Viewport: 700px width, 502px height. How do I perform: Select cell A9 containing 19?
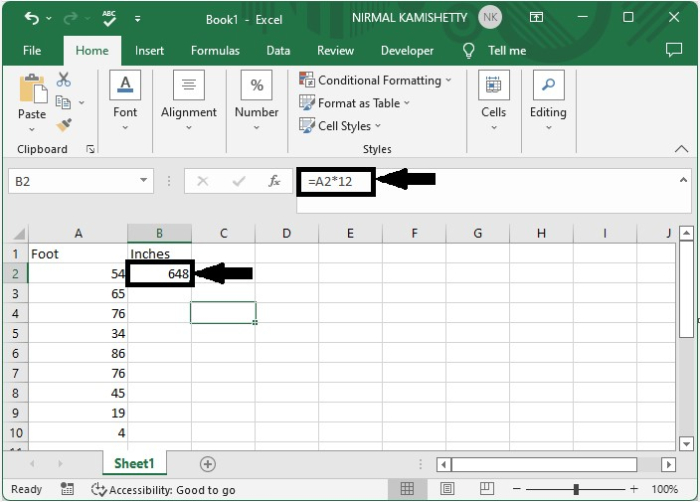78,413
